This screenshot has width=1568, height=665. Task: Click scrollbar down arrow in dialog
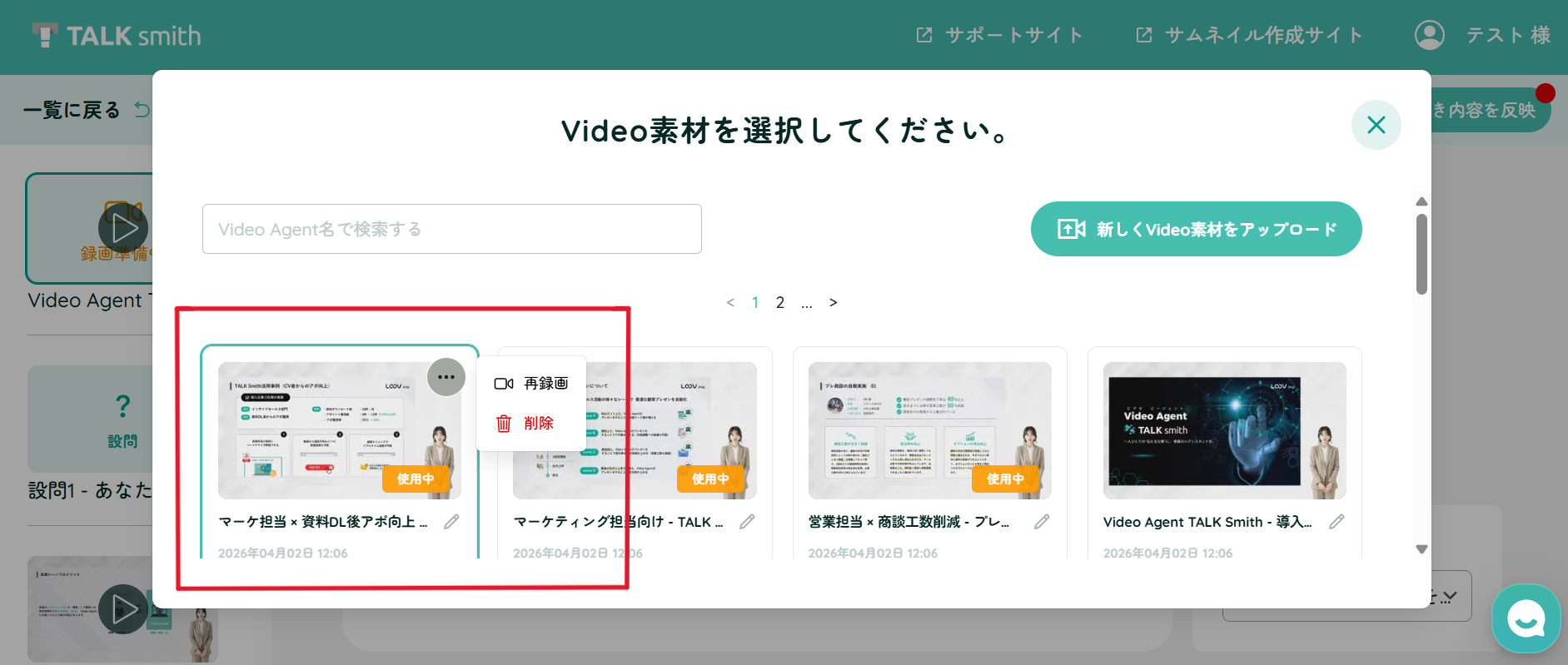(x=1421, y=549)
